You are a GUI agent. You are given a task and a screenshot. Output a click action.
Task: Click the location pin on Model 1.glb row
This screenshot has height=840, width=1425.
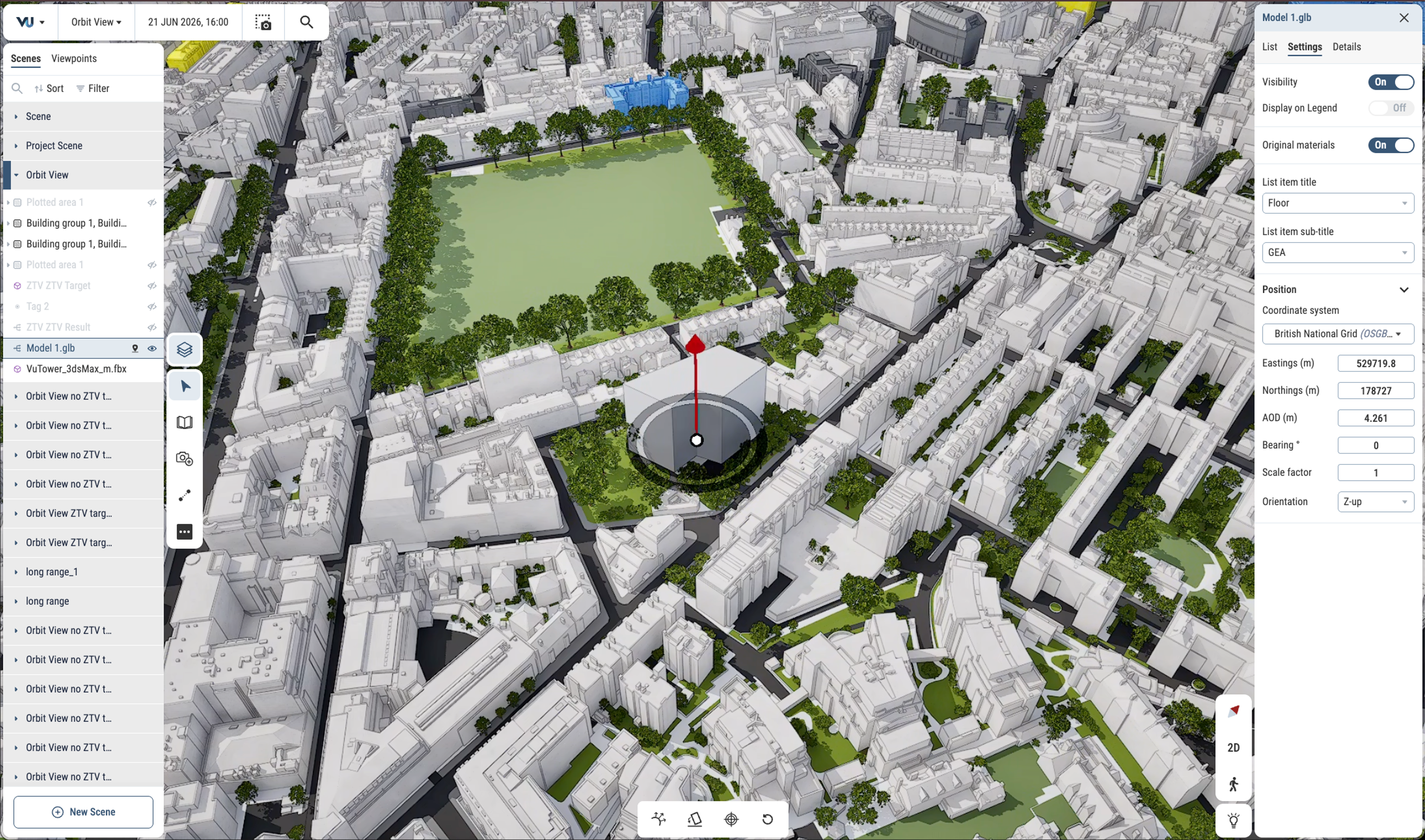[x=135, y=348]
